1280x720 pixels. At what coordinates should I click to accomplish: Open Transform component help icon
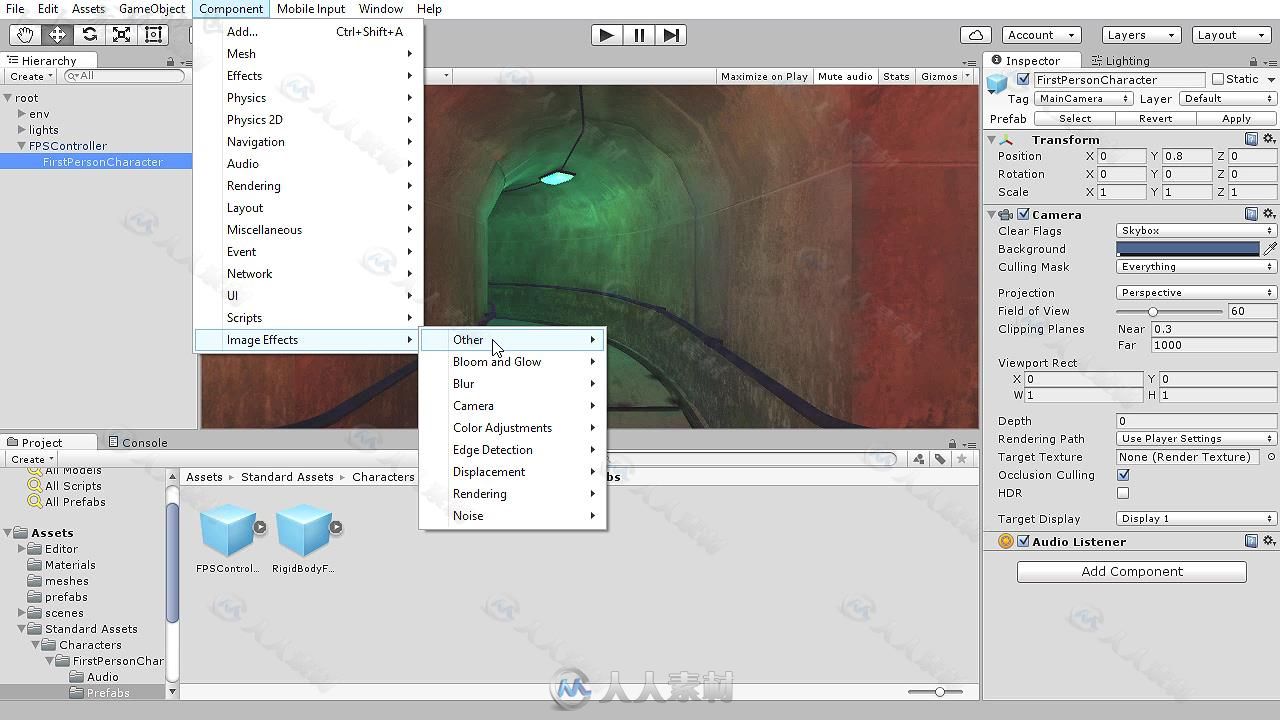[x=1251, y=140]
